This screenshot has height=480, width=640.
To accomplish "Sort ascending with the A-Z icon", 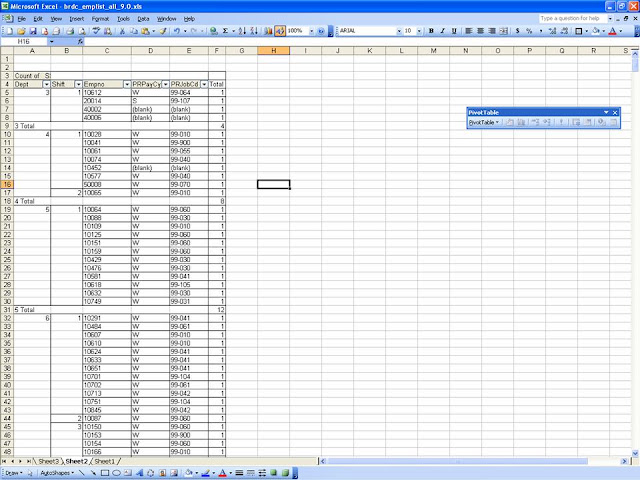I will (242, 31).
